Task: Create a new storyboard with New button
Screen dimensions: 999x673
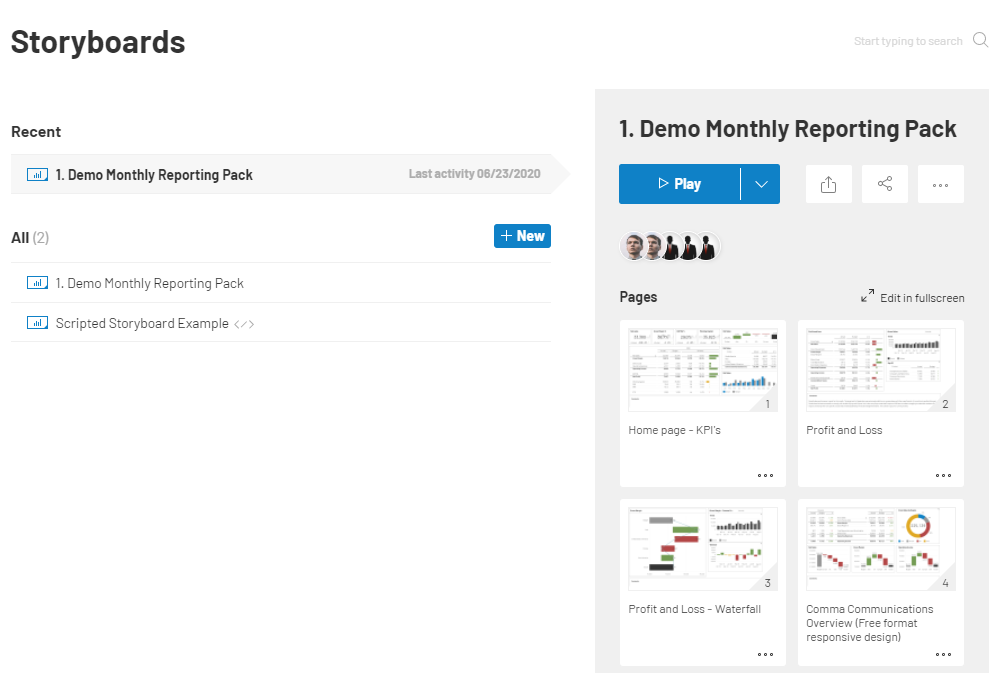Action: pos(522,236)
